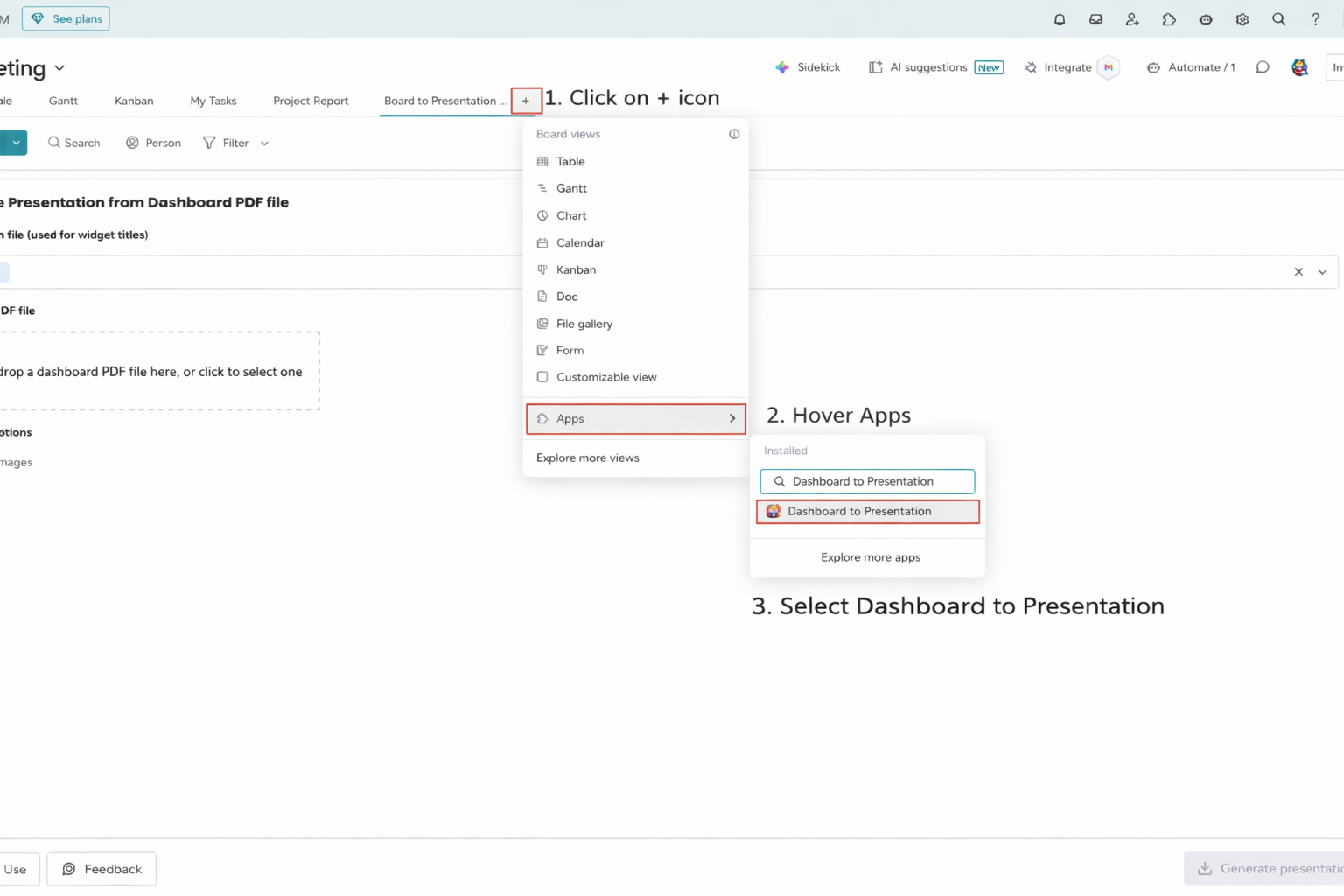Open the board discussion speech bubble icon
1344x896 pixels.
pos(1262,67)
